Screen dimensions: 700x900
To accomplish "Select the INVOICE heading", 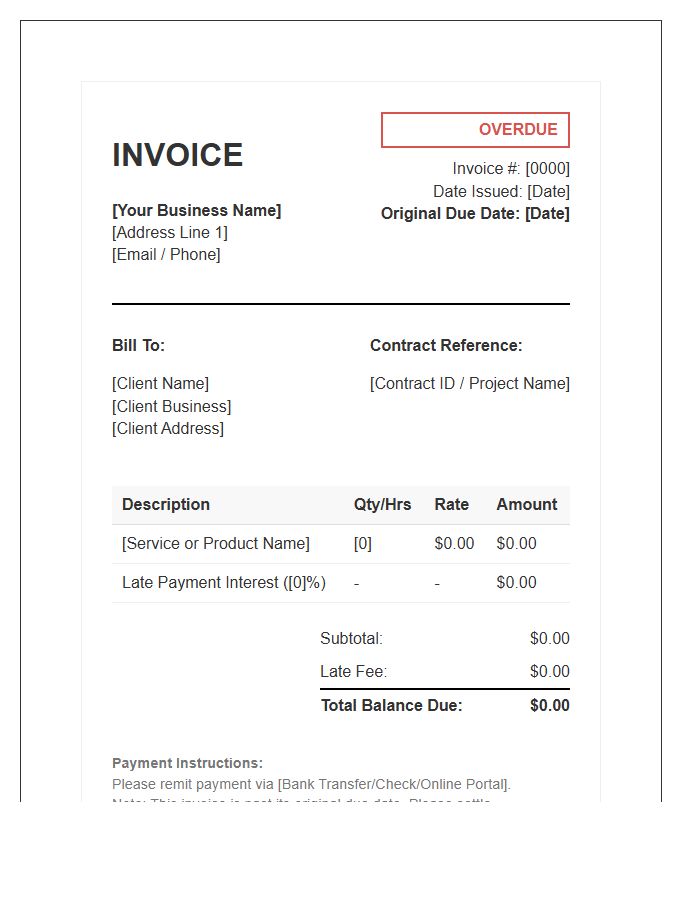I will click(177, 155).
